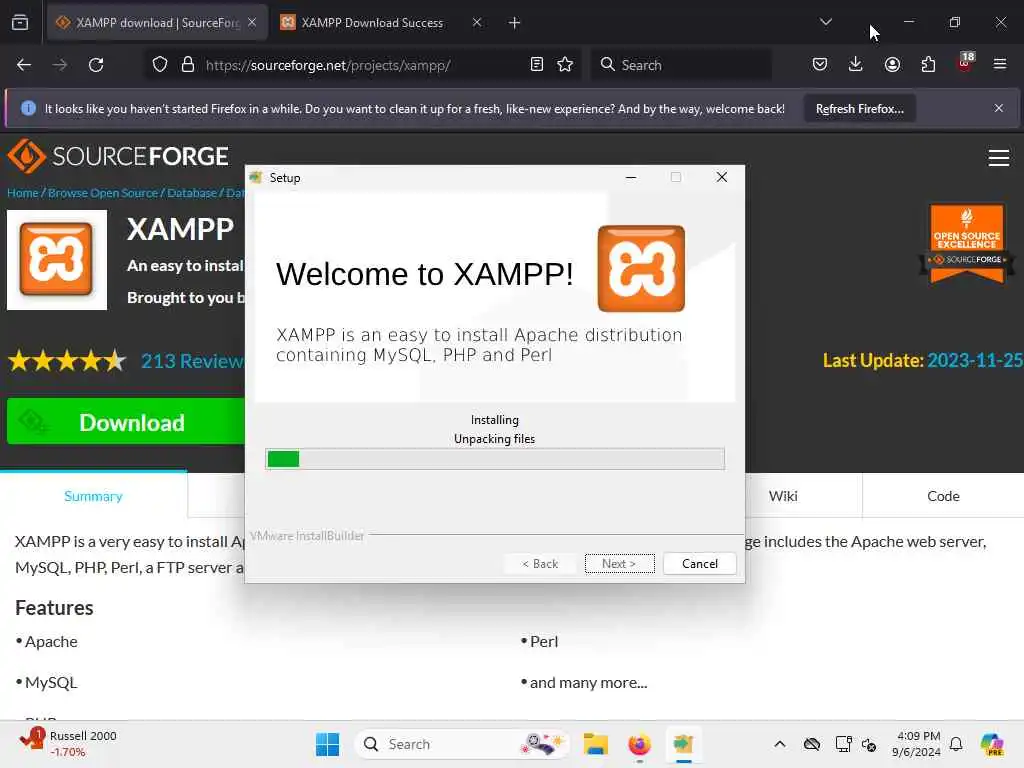The image size is (1024, 768).
Task: Click the SourceForge logo
Action: pos(118,156)
